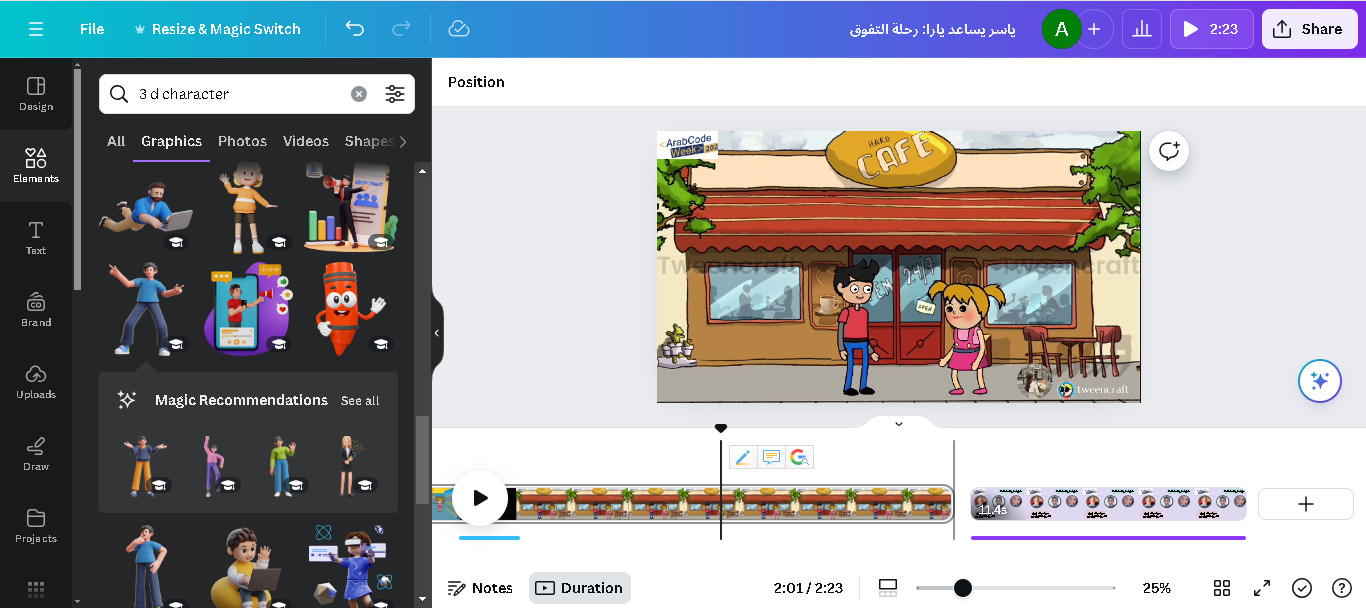Collapse the side panel handle
Viewport: 1366px width, 608px height.
437,333
